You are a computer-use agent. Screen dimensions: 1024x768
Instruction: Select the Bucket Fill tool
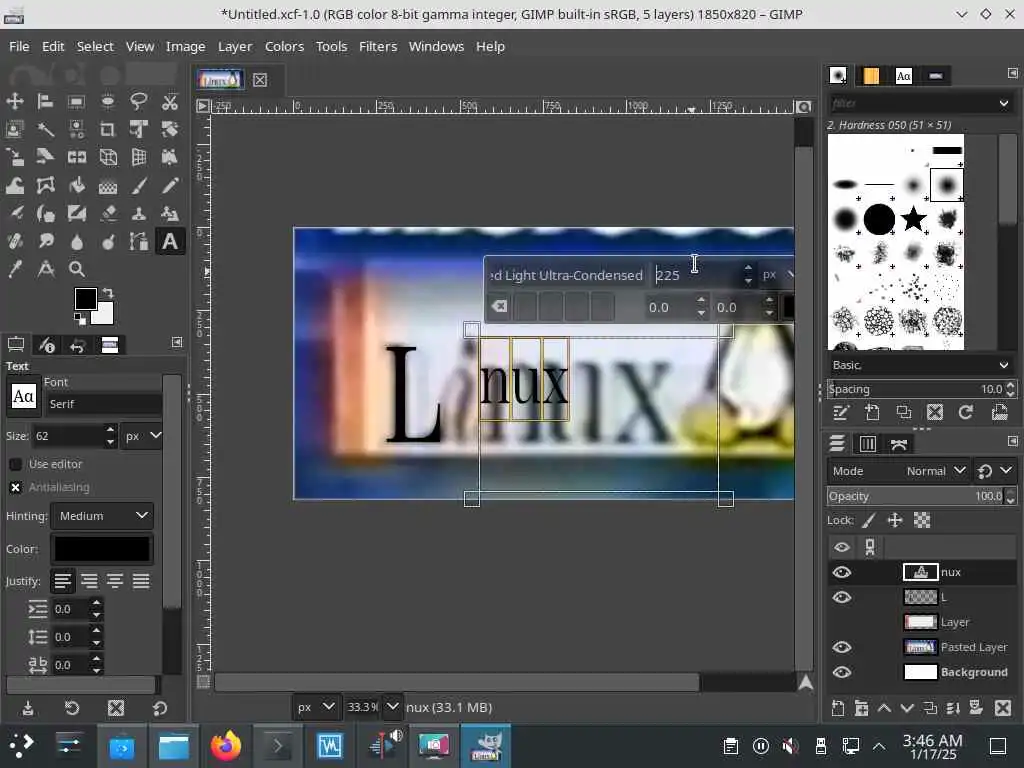point(76,185)
